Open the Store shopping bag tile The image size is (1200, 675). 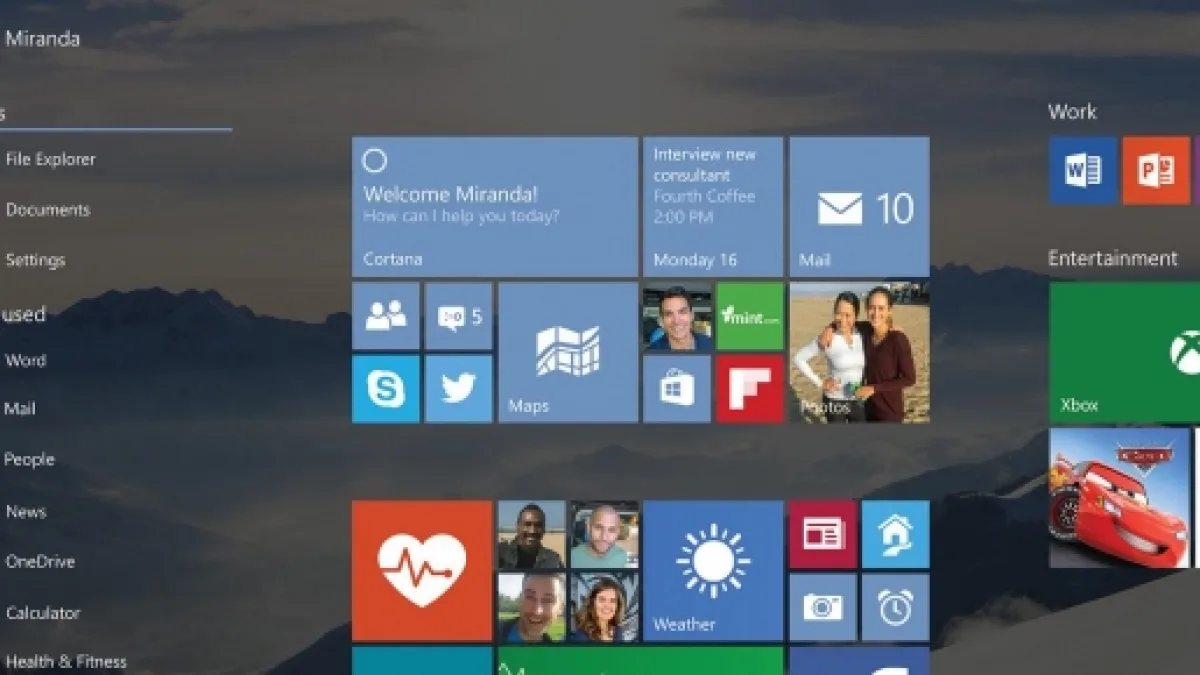(676, 389)
